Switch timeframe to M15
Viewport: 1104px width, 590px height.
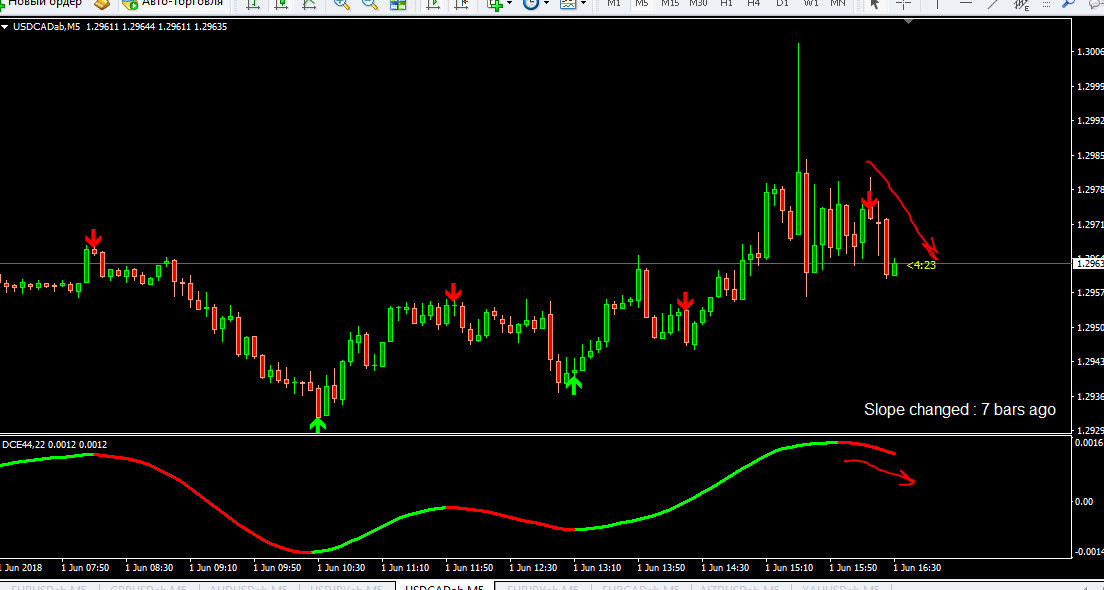pos(670,4)
